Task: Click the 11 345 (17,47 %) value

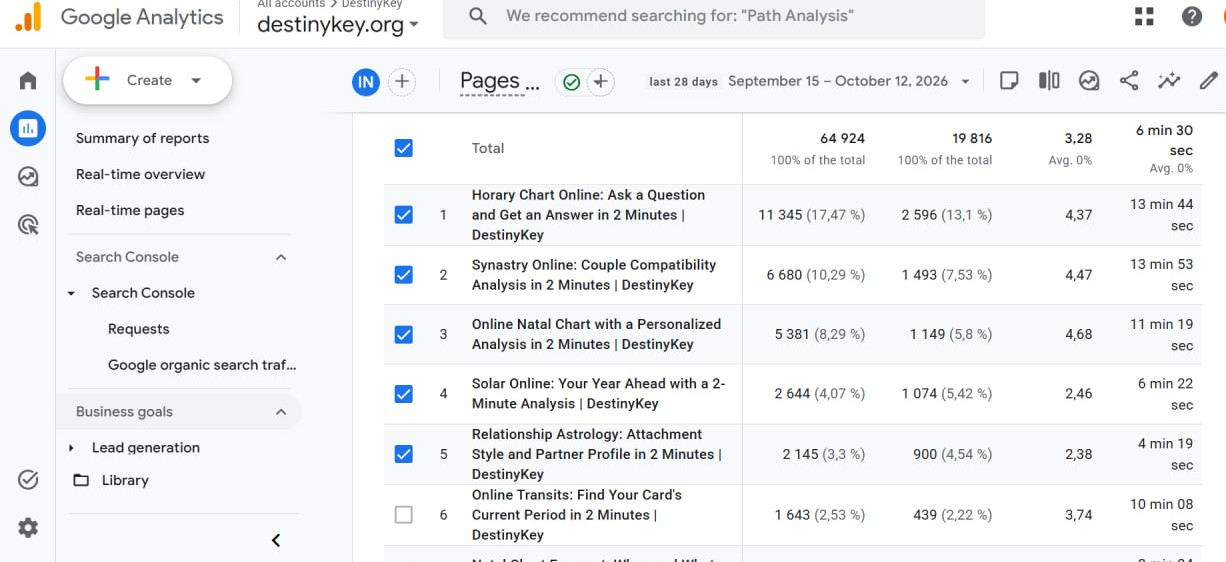Action: coord(812,215)
